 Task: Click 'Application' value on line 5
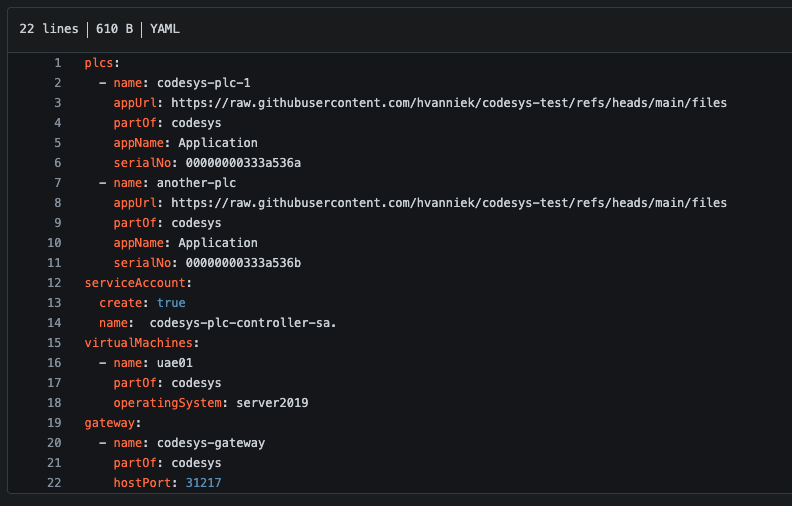pos(218,143)
